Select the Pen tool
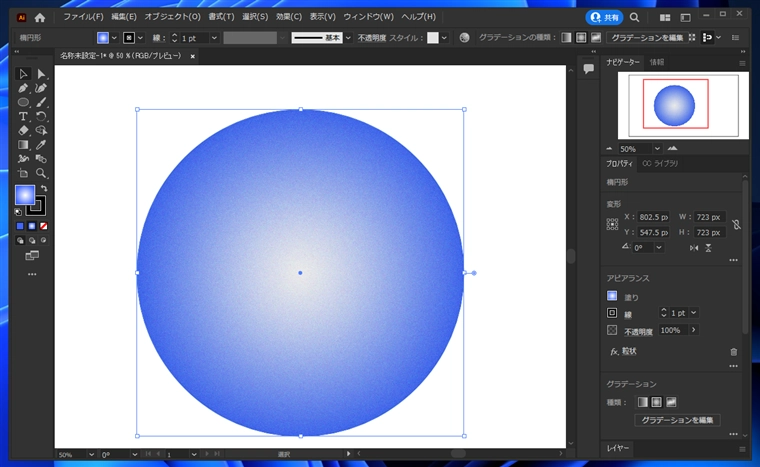The width and height of the screenshot is (760, 467). (23, 88)
